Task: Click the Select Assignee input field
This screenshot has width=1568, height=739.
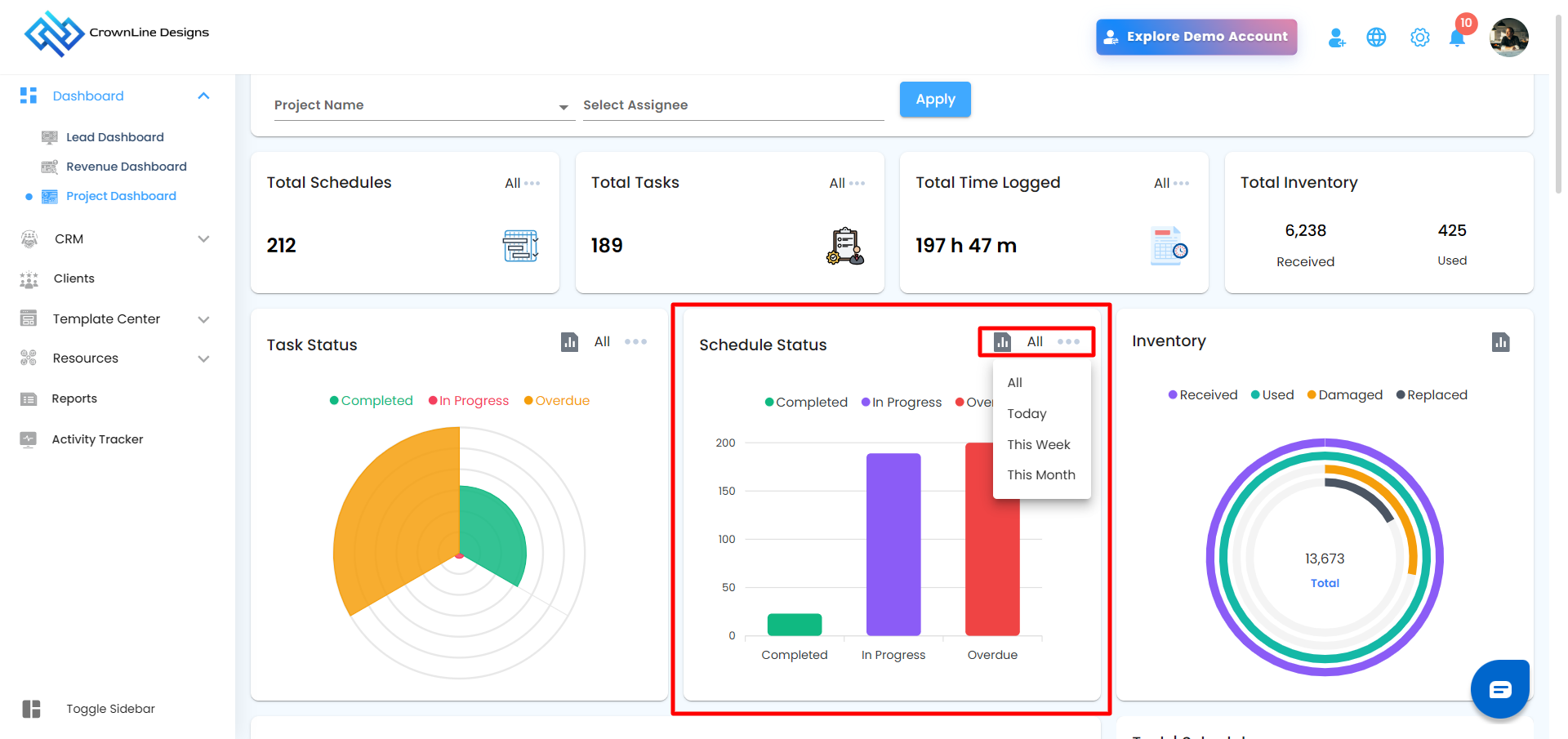Action: (733, 105)
